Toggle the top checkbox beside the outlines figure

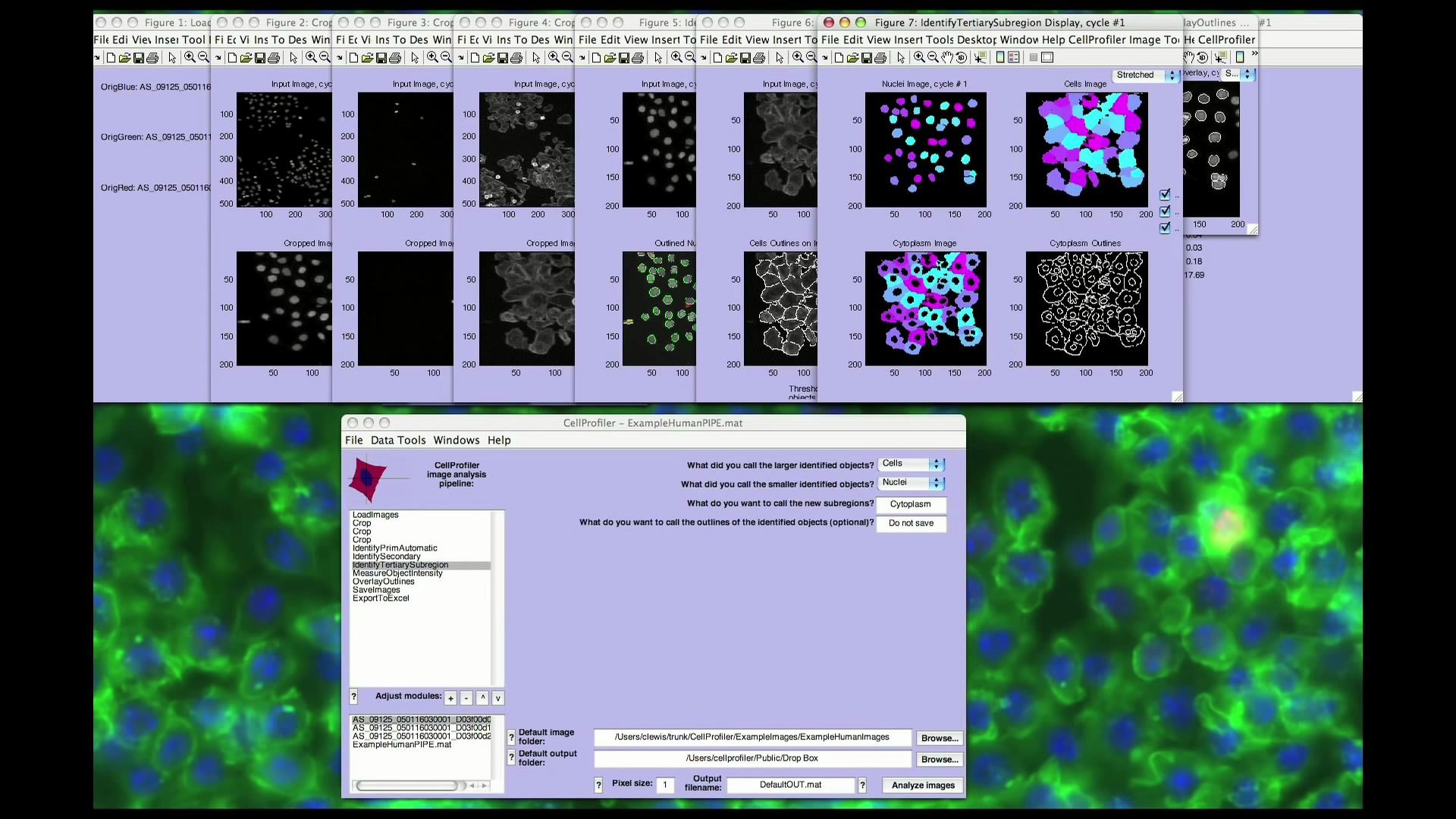(x=1165, y=195)
